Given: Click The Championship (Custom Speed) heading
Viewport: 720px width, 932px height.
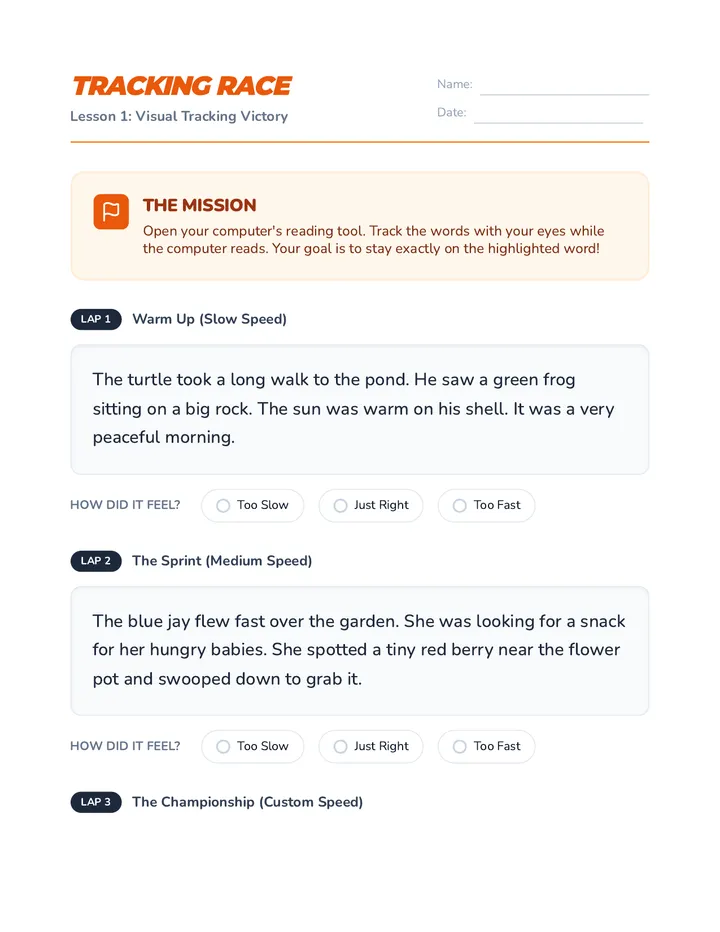Looking at the screenshot, I should [x=247, y=802].
